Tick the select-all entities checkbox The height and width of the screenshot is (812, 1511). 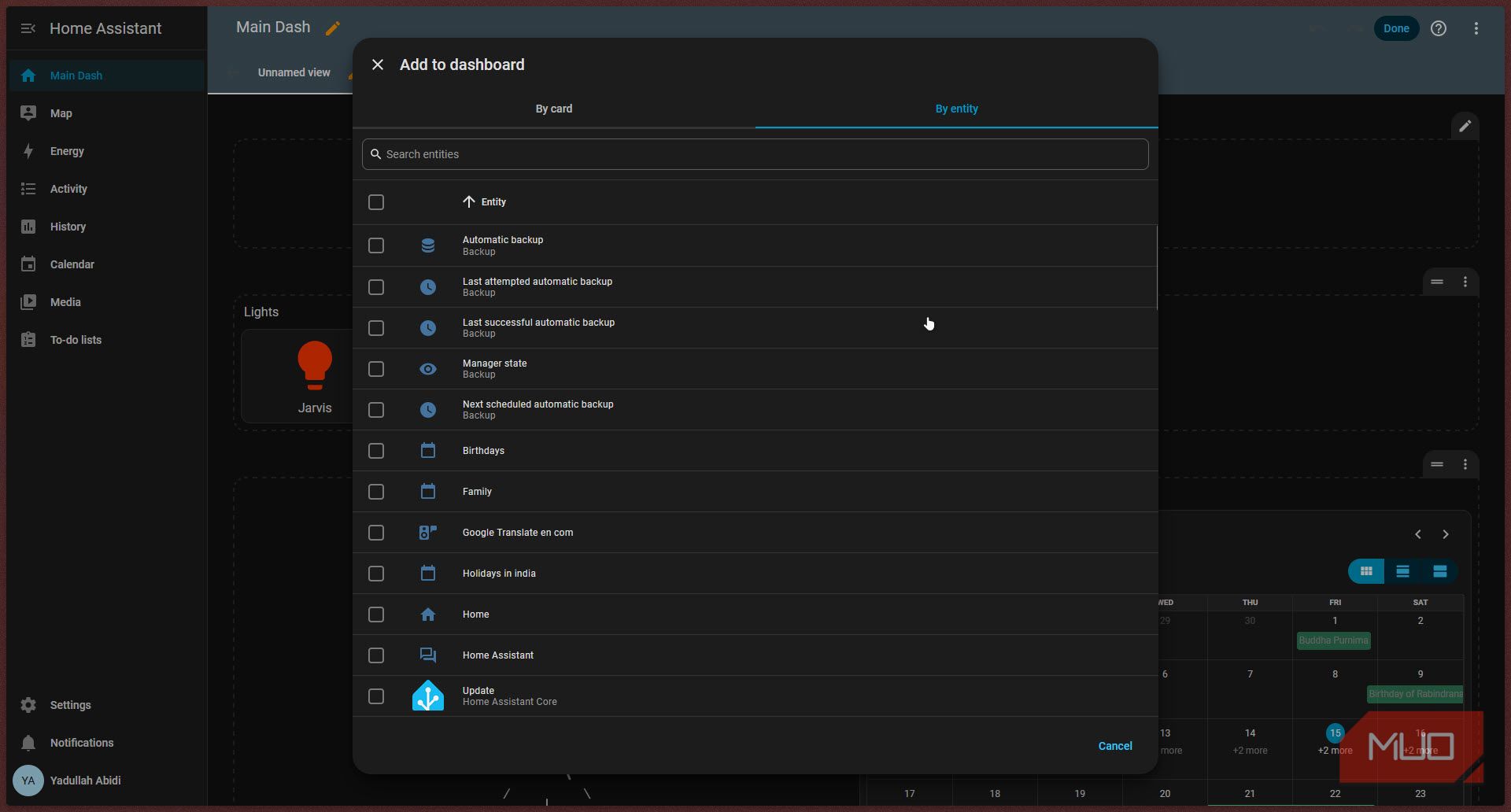(376, 202)
